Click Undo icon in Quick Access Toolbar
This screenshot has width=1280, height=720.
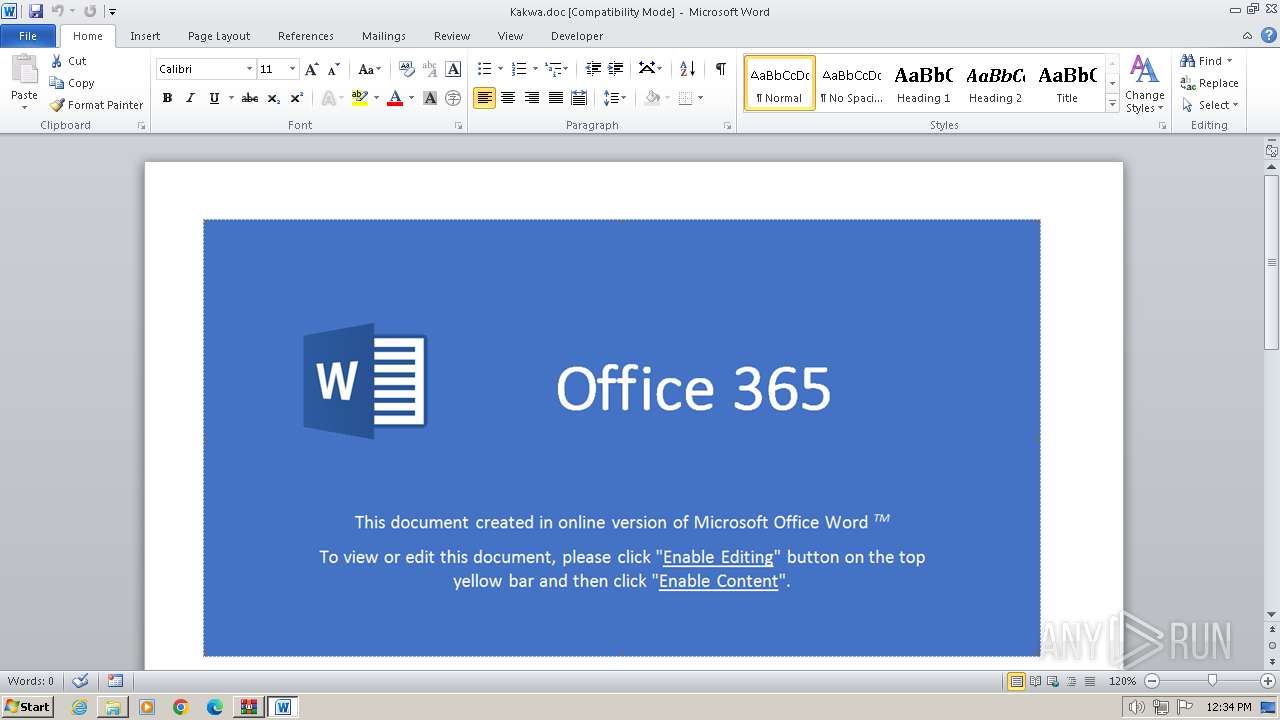(58, 11)
